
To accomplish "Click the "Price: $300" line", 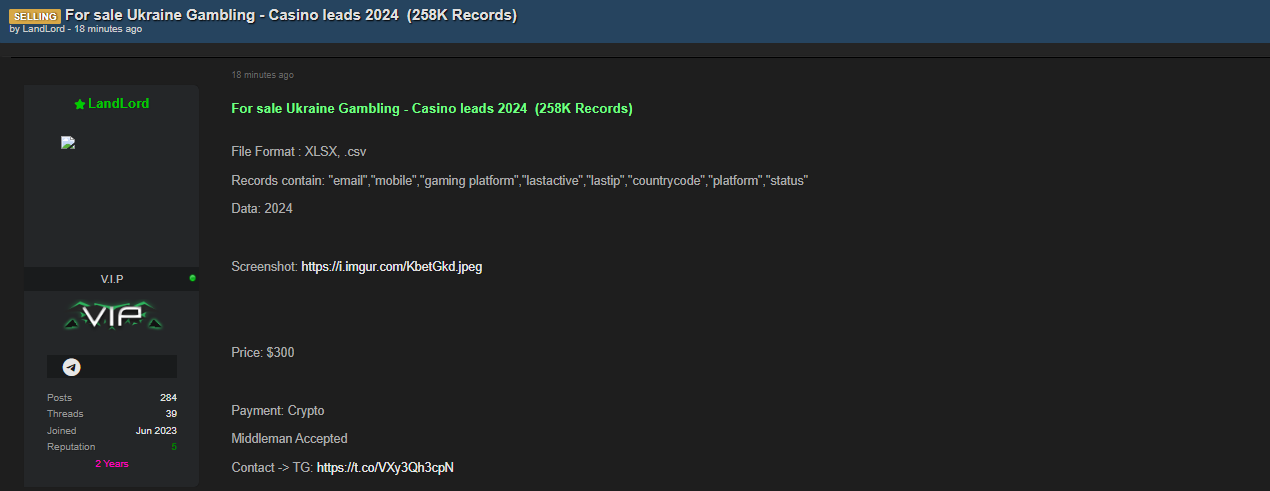I will pyautogui.click(x=262, y=353).
